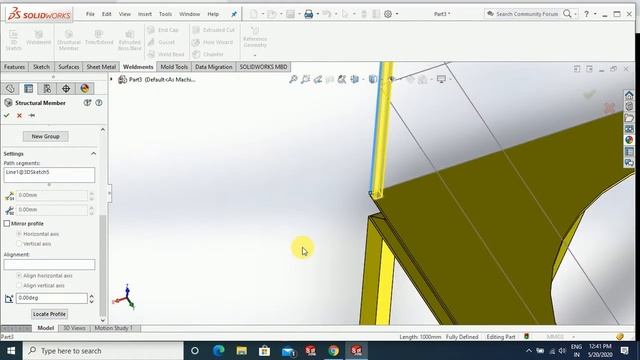
Task: Open the DisplayManager tab
Action: point(85,89)
